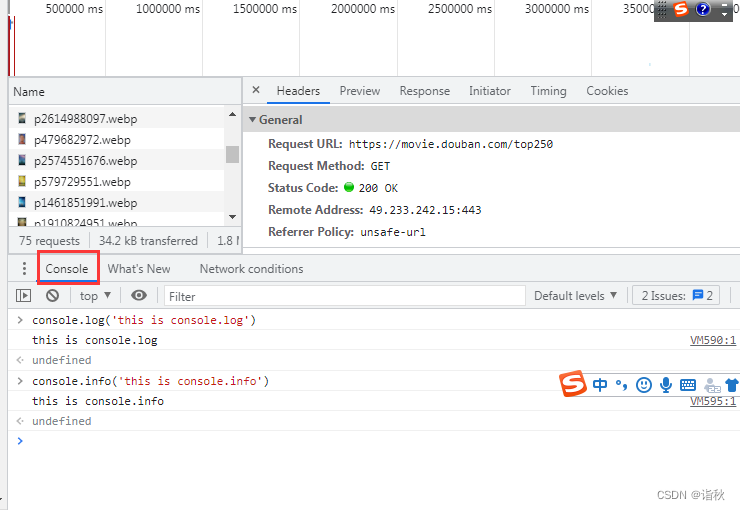Screen dimensions: 740x510
Task: Open the Network conditions tab
Action: coord(251,268)
